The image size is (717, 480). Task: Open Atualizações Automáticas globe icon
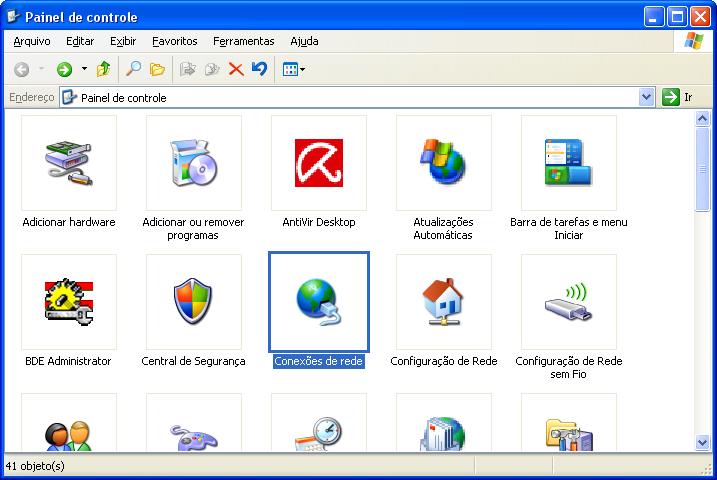tap(444, 163)
